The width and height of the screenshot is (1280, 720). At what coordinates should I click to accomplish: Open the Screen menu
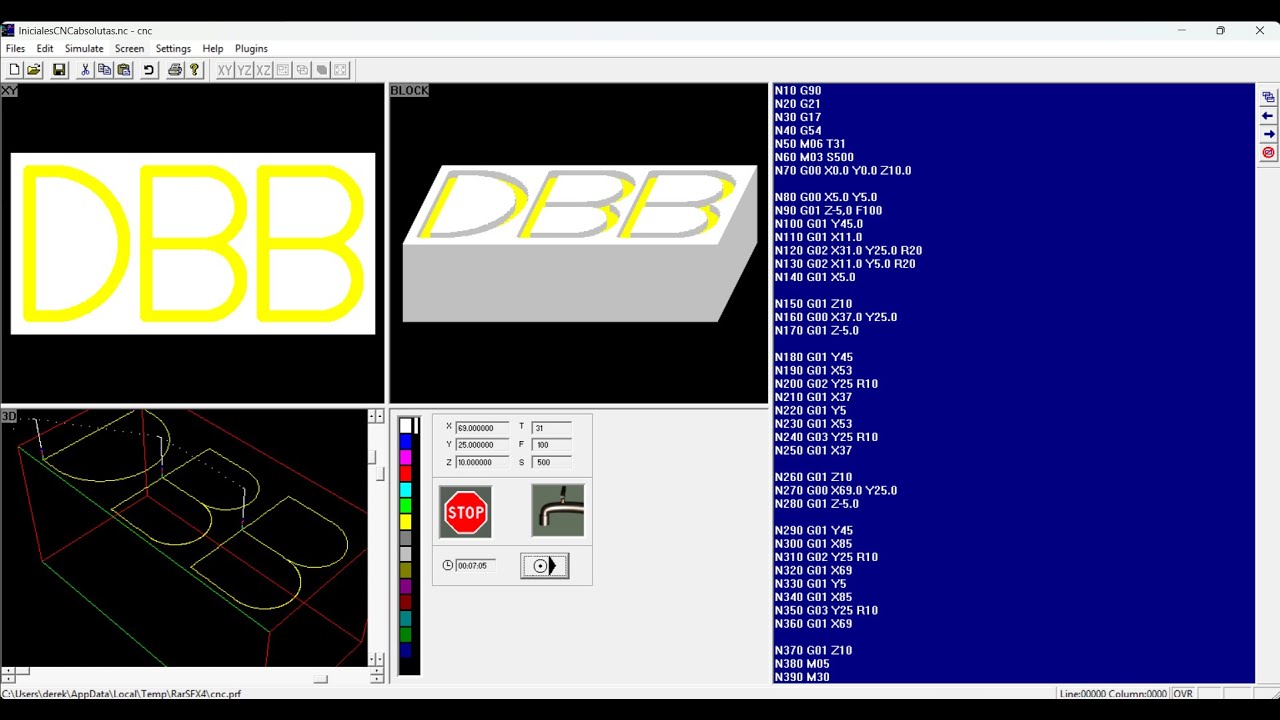coord(129,48)
